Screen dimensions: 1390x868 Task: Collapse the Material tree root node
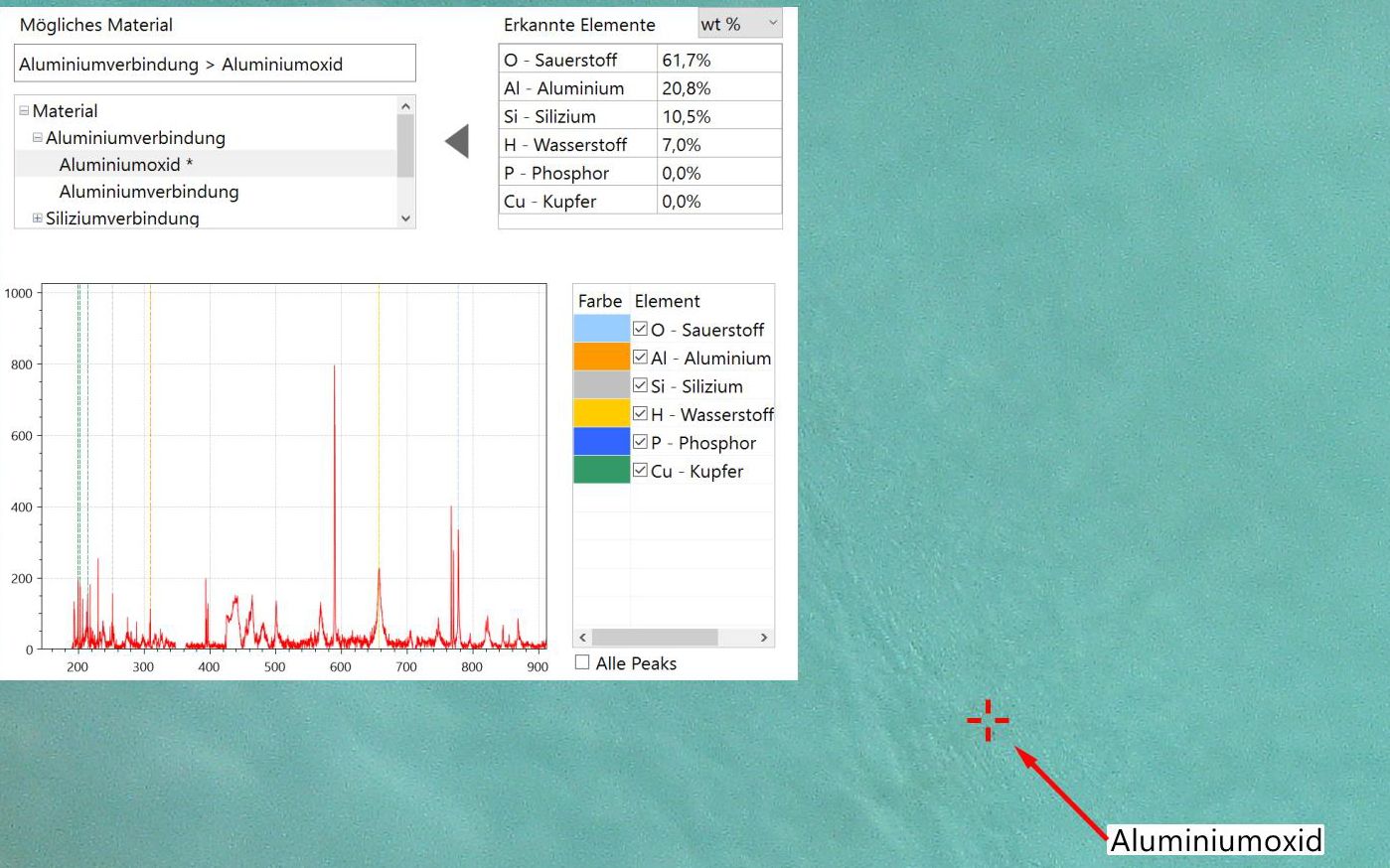(24, 111)
